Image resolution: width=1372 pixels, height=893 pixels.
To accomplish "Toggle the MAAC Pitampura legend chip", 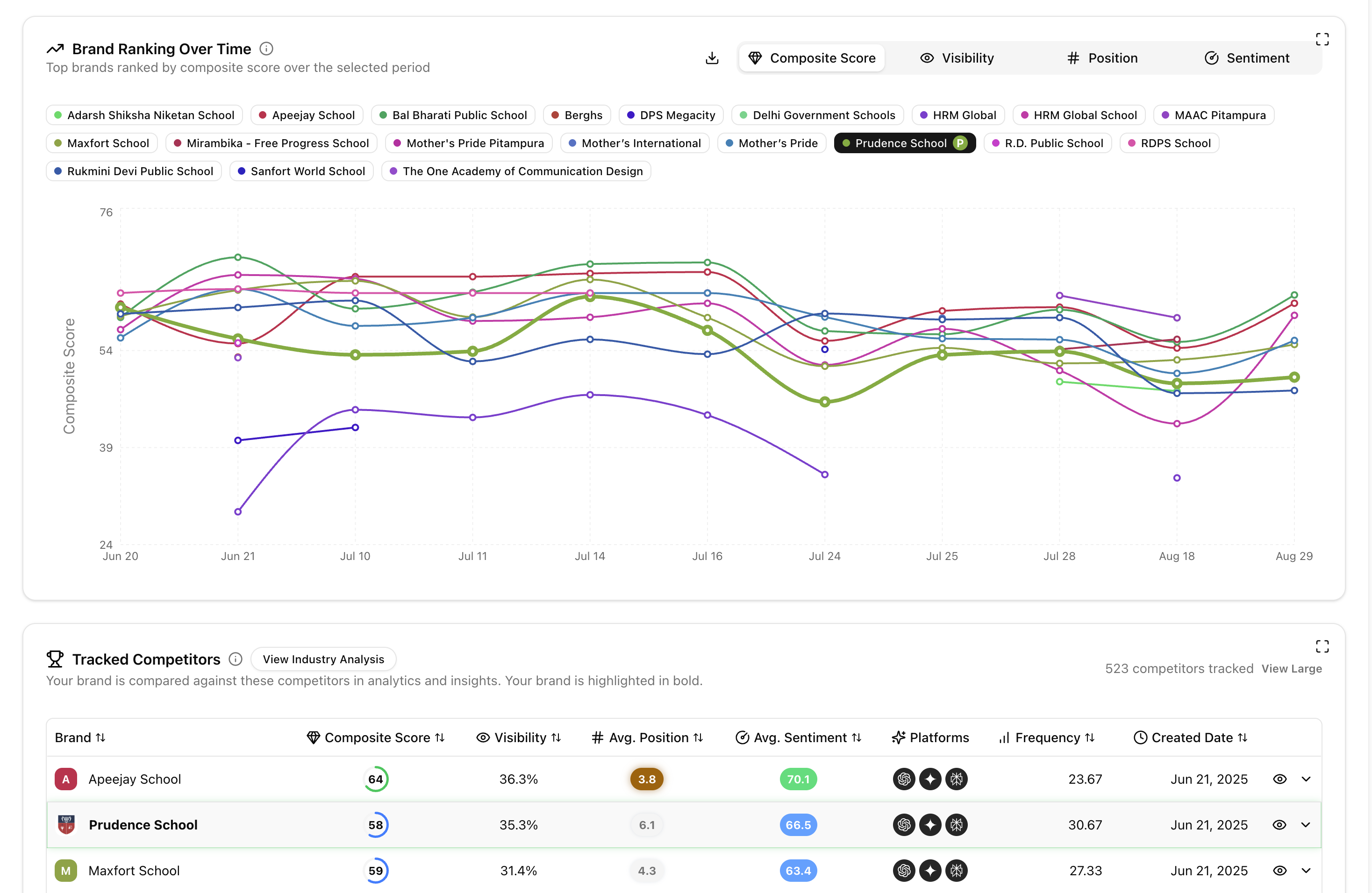I will [x=1214, y=115].
